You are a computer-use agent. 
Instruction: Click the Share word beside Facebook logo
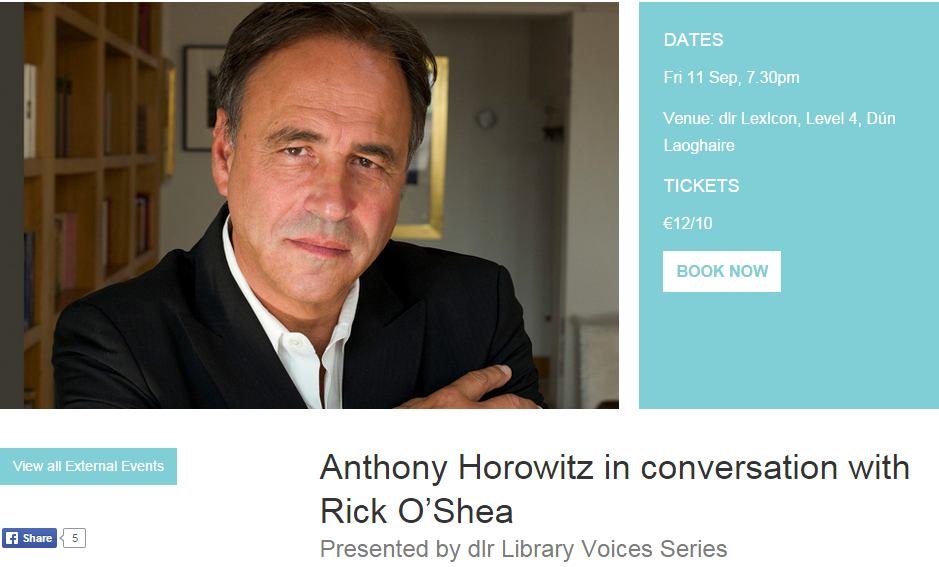[x=37, y=538]
